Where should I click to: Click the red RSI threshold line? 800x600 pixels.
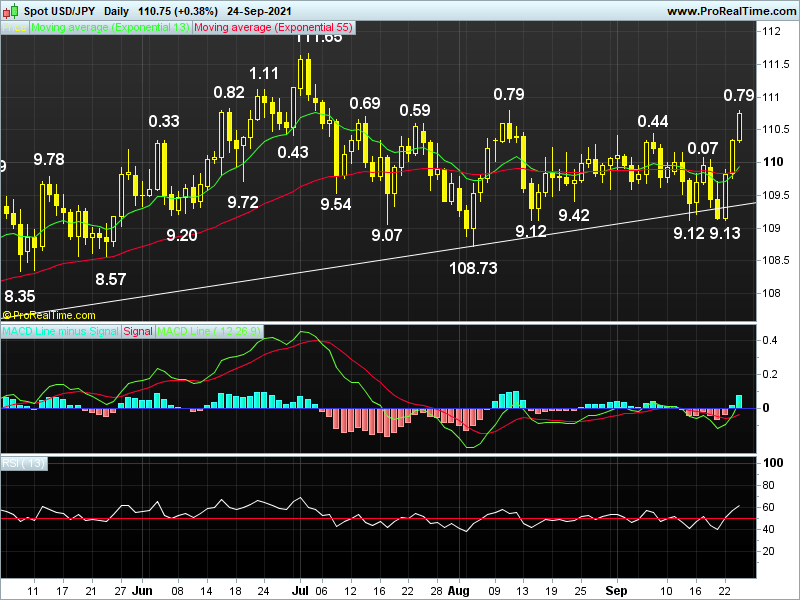[x=400, y=519]
